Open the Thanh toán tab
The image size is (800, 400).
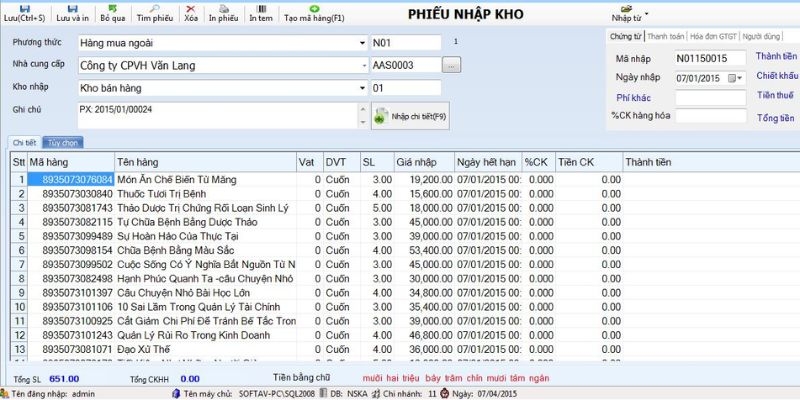pos(665,36)
